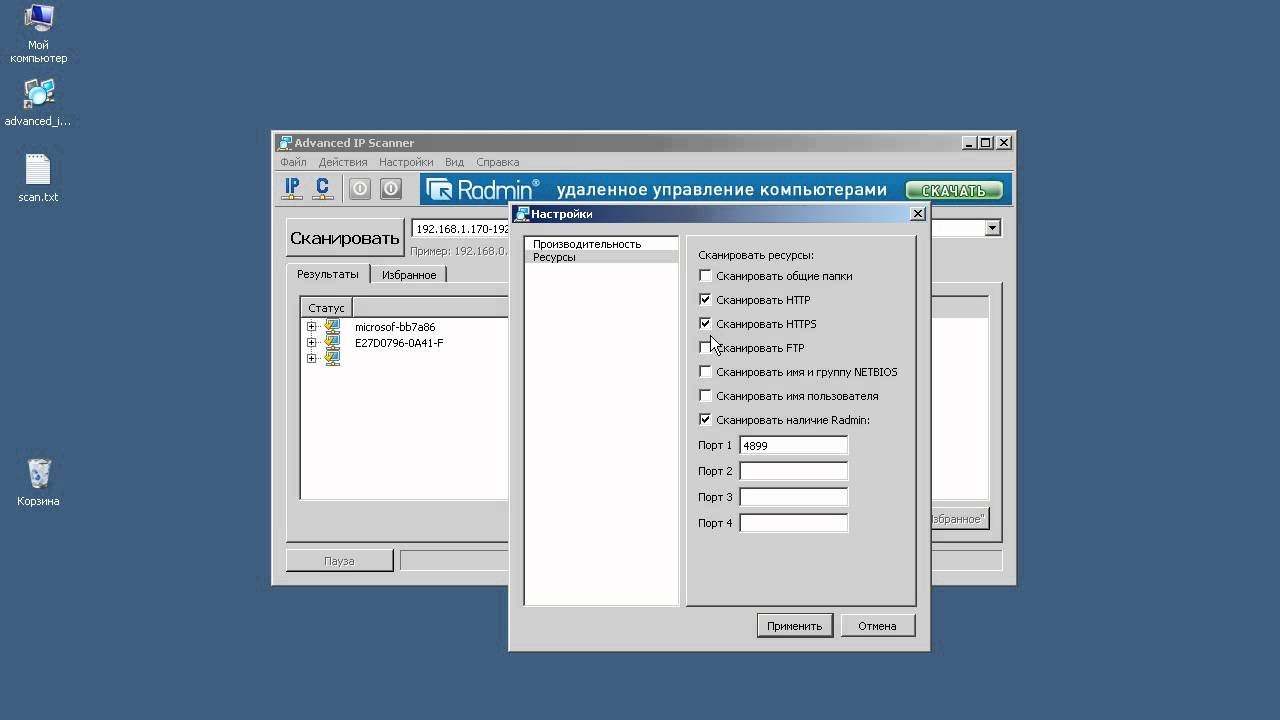
Task: Click the Статус column header
Action: click(326, 308)
